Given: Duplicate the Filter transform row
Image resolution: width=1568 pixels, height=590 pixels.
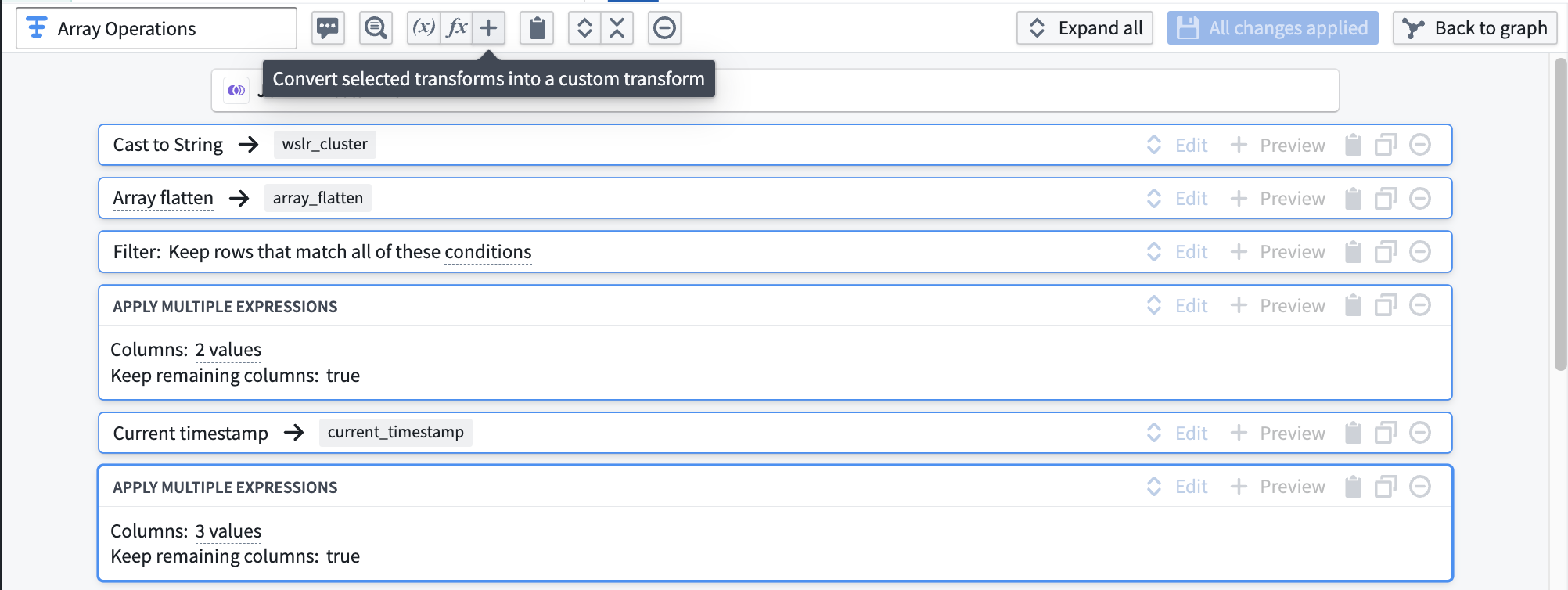Looking at the screenshot, I should pos(1386,252).
